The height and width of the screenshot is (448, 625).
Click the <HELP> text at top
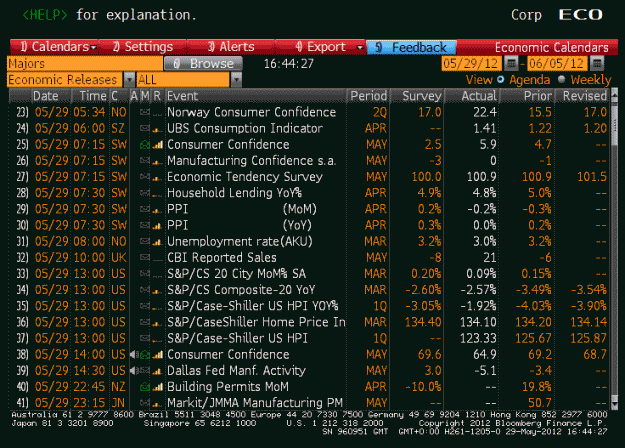45,15
